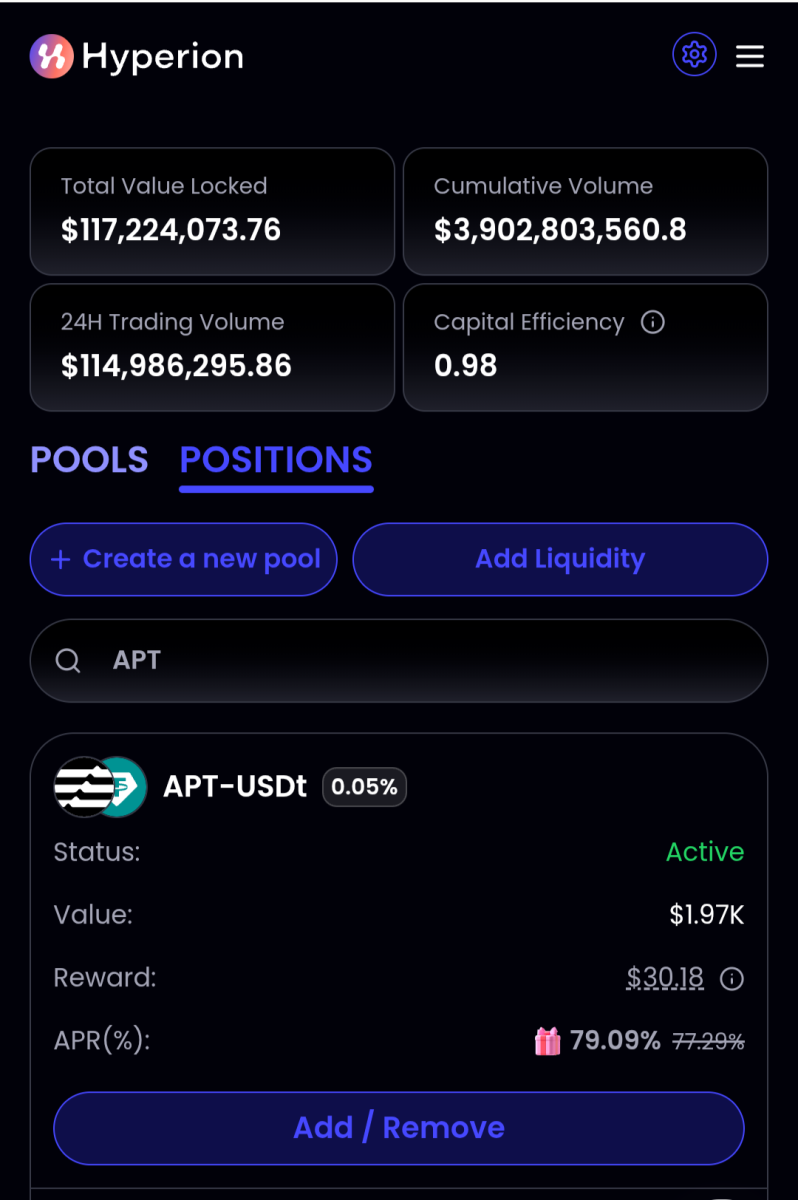This screenshot has height=1200, width=798.
Task: Click the search magnifier icon
Action: (68, 661)
